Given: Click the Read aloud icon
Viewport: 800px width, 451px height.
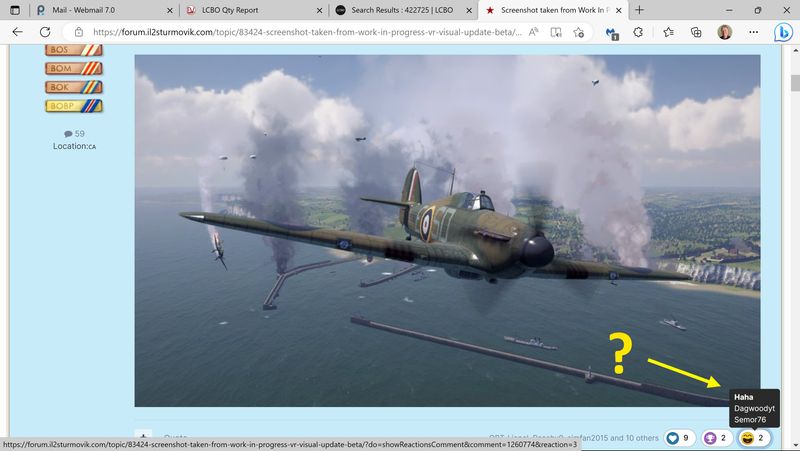Looking at the screenshot, I should point(533,32).
